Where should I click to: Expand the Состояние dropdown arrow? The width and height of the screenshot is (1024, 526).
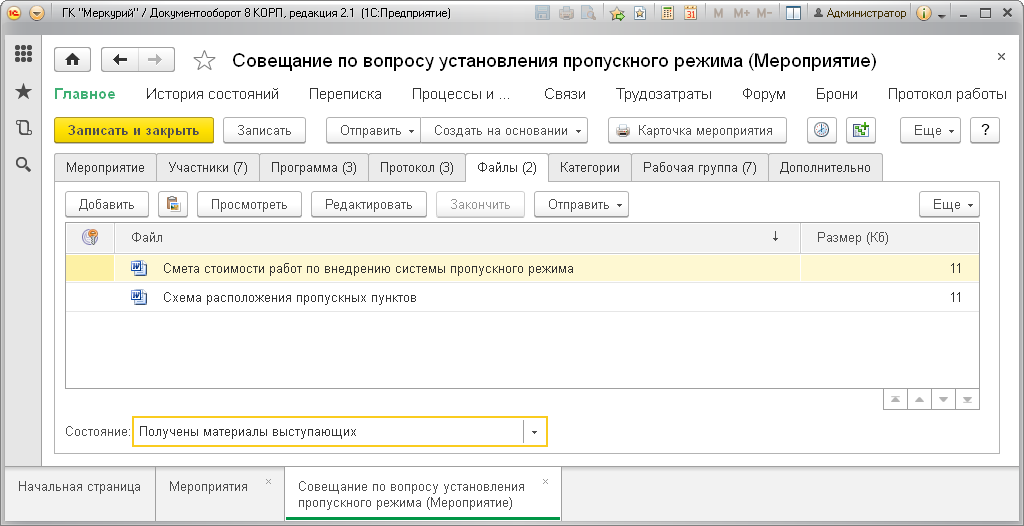(535, 432)
